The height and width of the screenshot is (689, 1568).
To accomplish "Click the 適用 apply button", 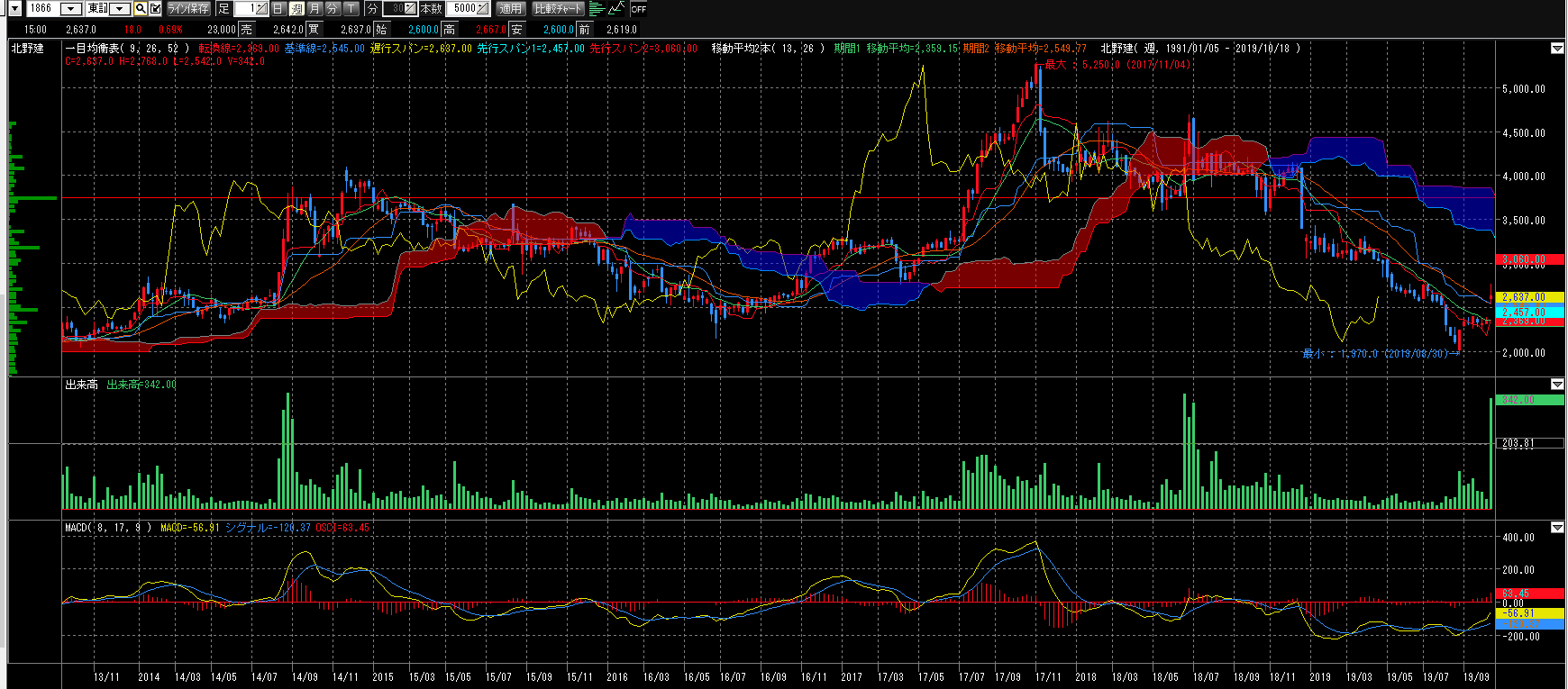I will [x=511, y=9].
